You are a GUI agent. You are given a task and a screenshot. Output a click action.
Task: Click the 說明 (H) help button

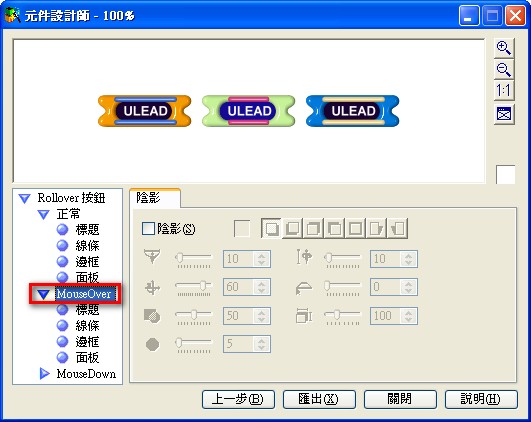[x=481, y=399]
